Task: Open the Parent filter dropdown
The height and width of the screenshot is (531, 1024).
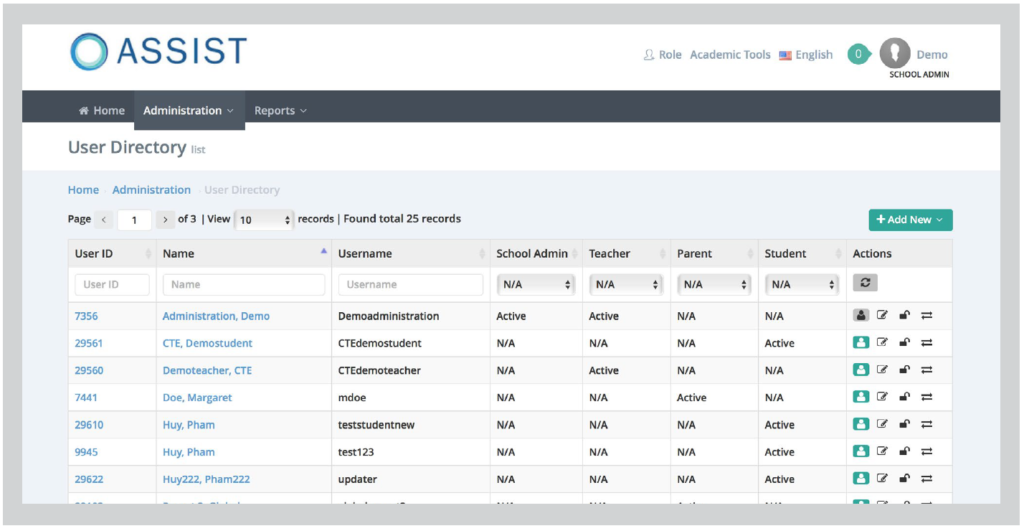Action: point(713,285)
